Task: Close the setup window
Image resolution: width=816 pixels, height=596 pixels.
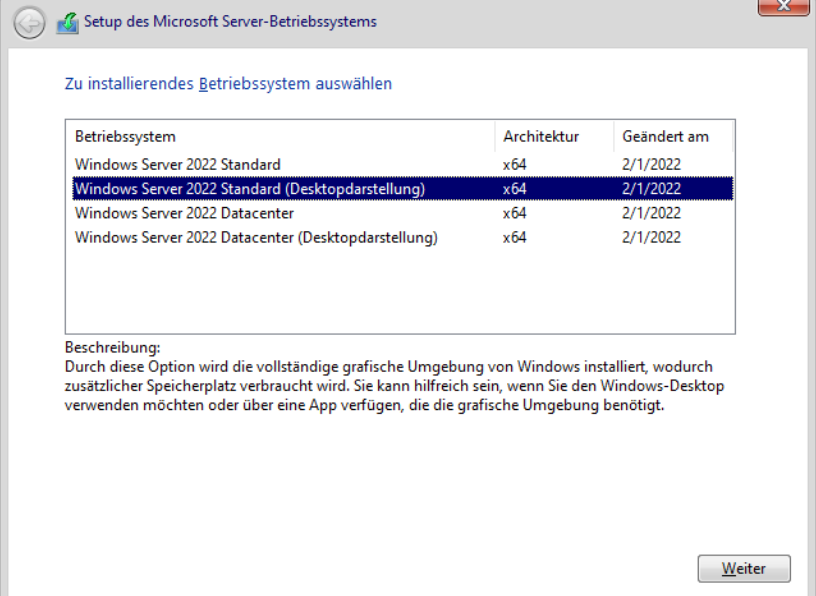Action: (x=783, y=6)
